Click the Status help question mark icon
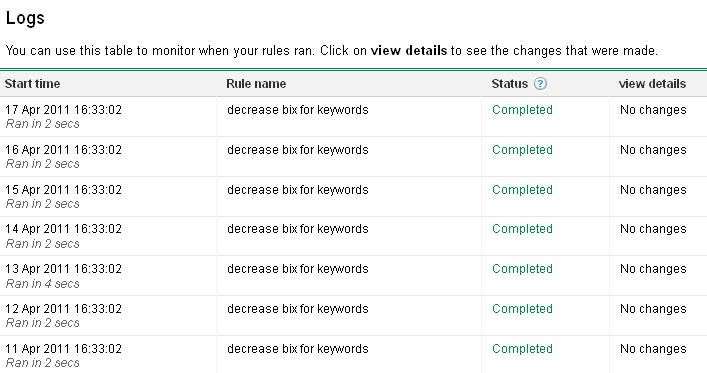 click(x=540, y=83)
